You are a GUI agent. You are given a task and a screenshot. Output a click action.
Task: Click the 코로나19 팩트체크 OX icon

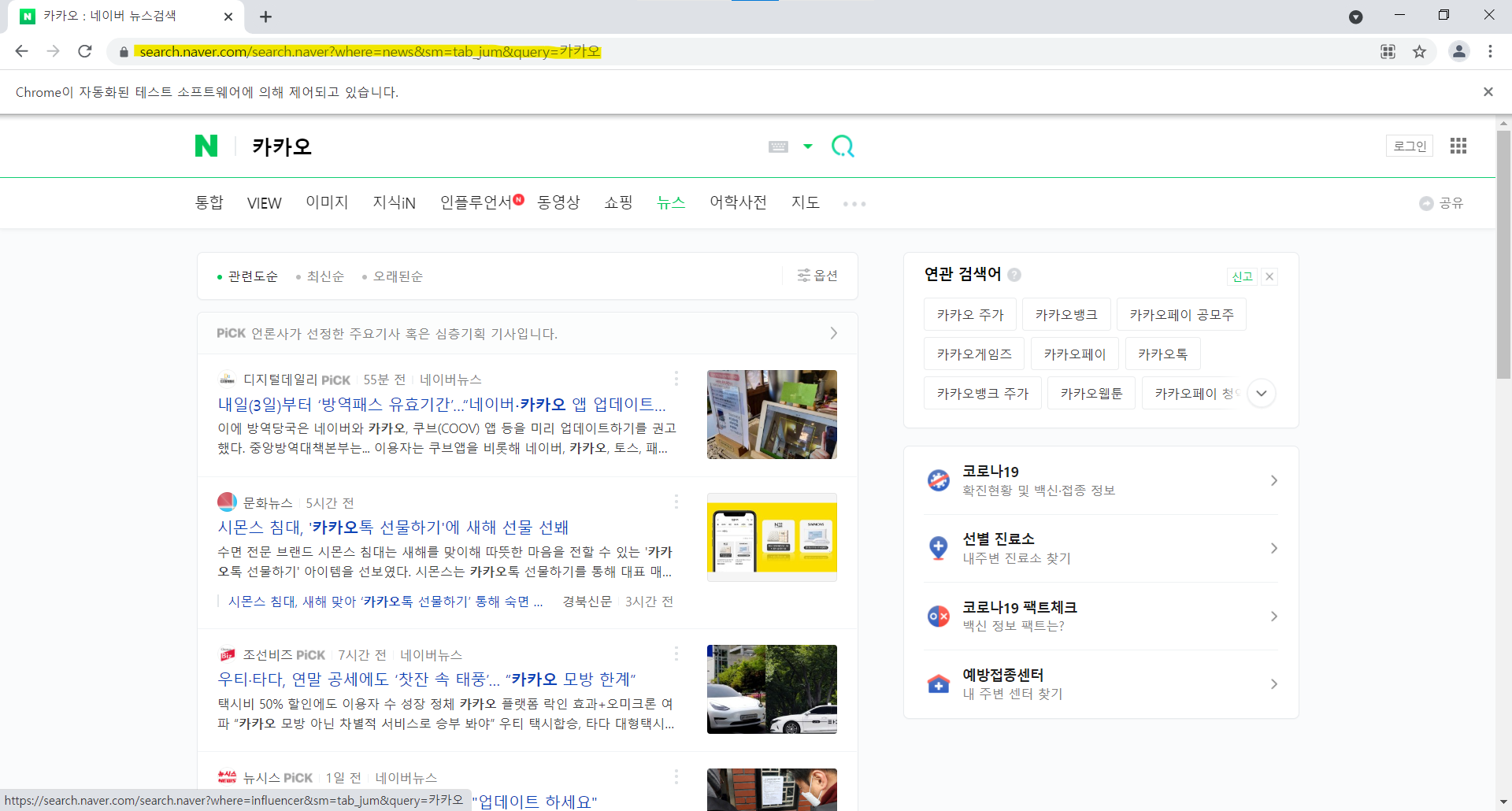(939, 616)
